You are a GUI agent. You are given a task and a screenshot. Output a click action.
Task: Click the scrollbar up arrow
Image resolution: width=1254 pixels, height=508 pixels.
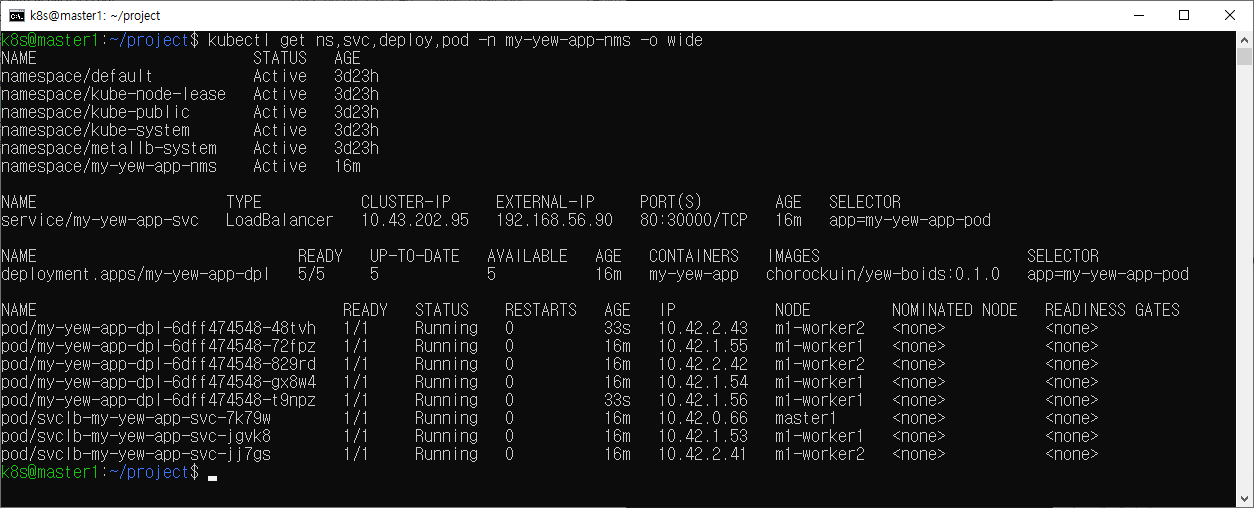(1245, 40)
